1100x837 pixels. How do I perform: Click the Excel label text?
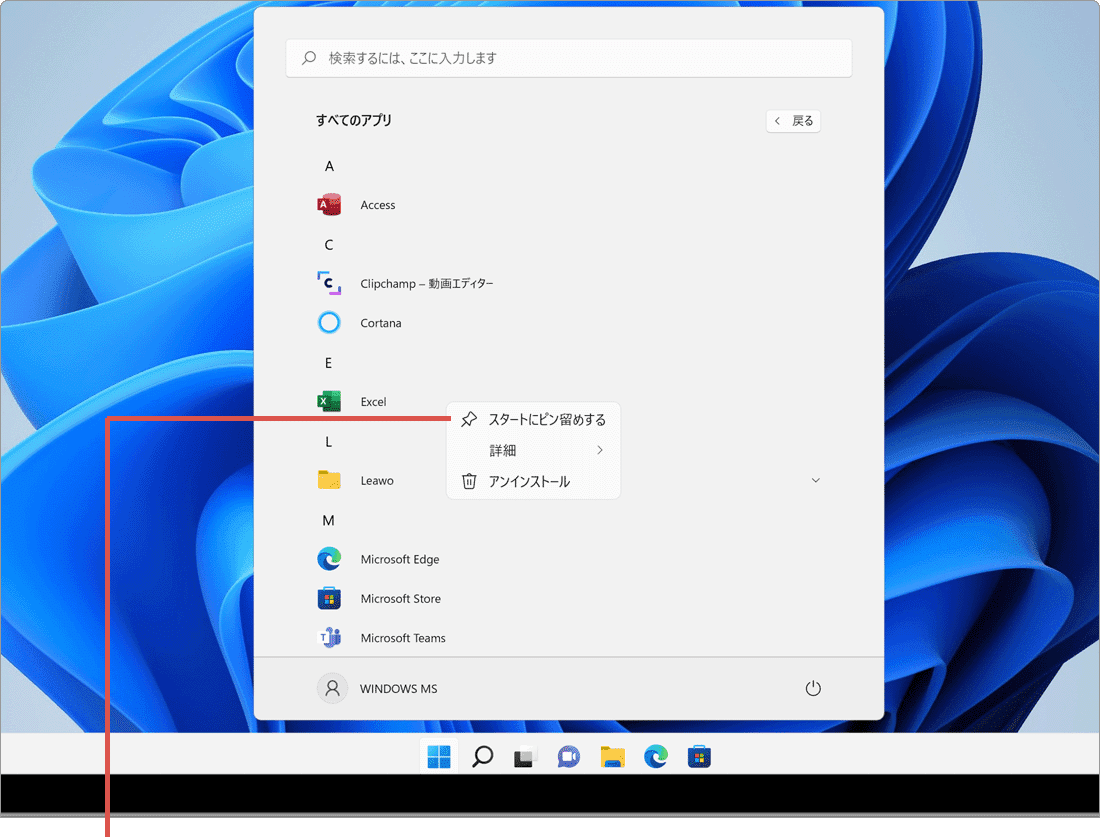tap(373, 401)
